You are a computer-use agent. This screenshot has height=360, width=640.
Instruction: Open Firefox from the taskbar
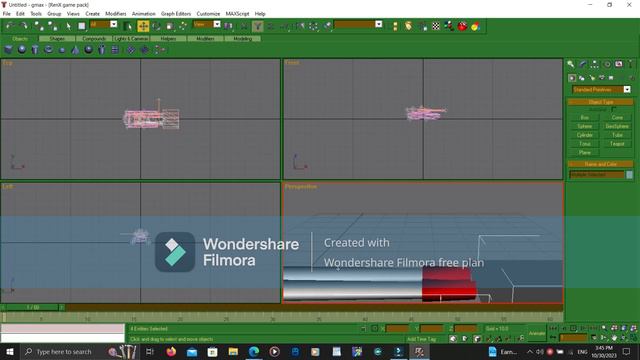(171, 352)
